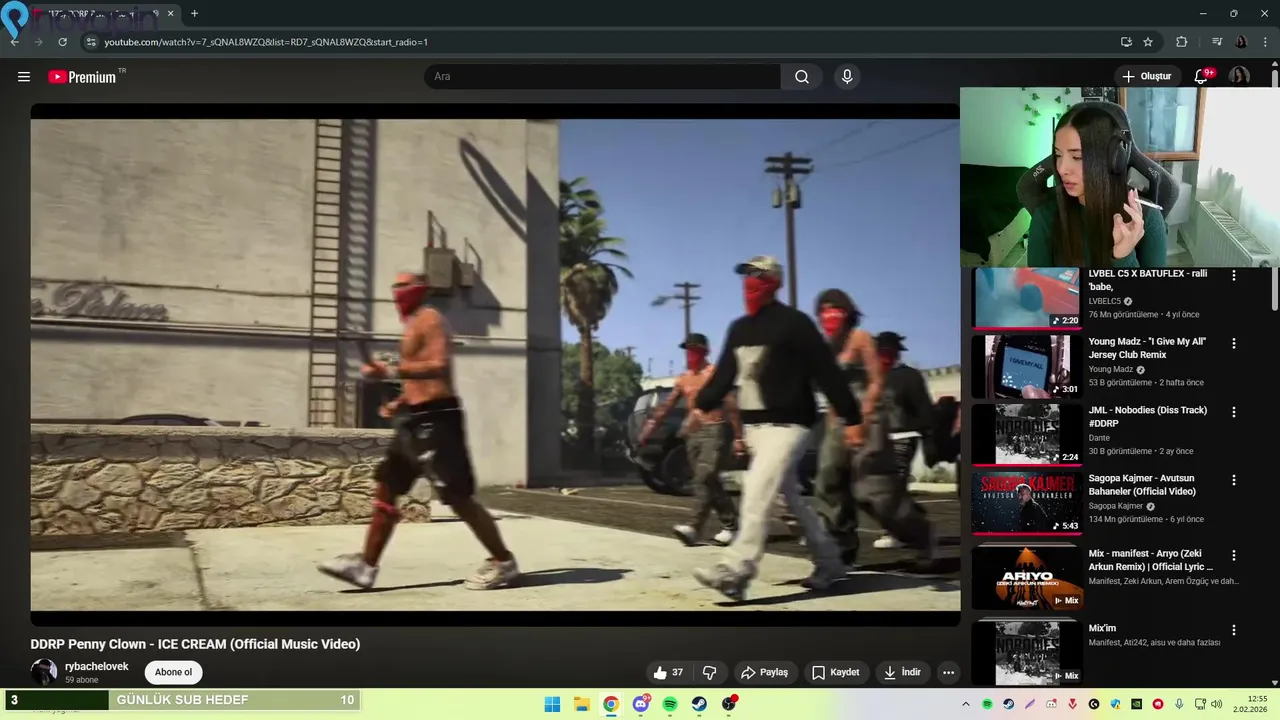
Task: Reload the page with refresh icon
Action: tap(62, 42)
